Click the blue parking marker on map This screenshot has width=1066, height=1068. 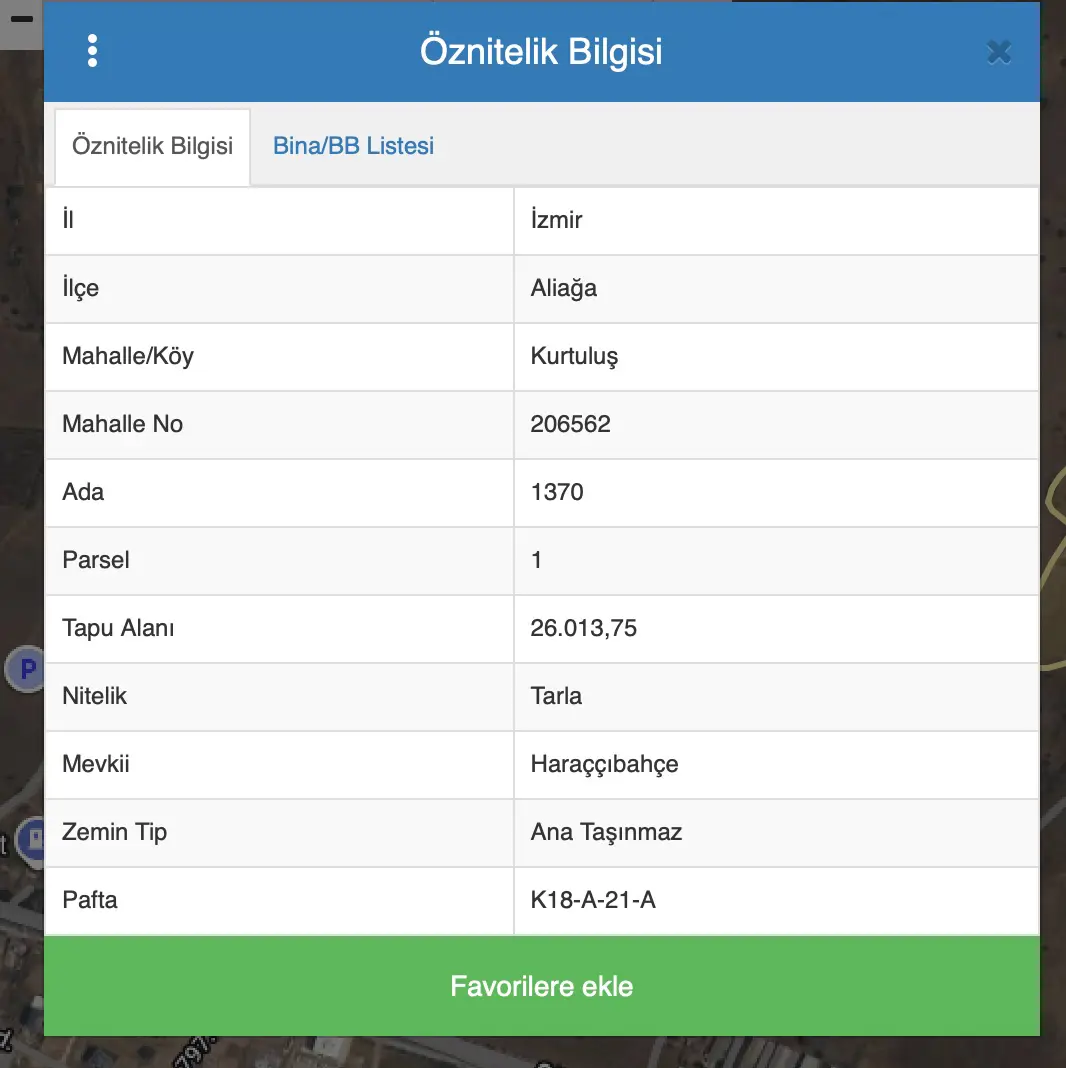25,669
